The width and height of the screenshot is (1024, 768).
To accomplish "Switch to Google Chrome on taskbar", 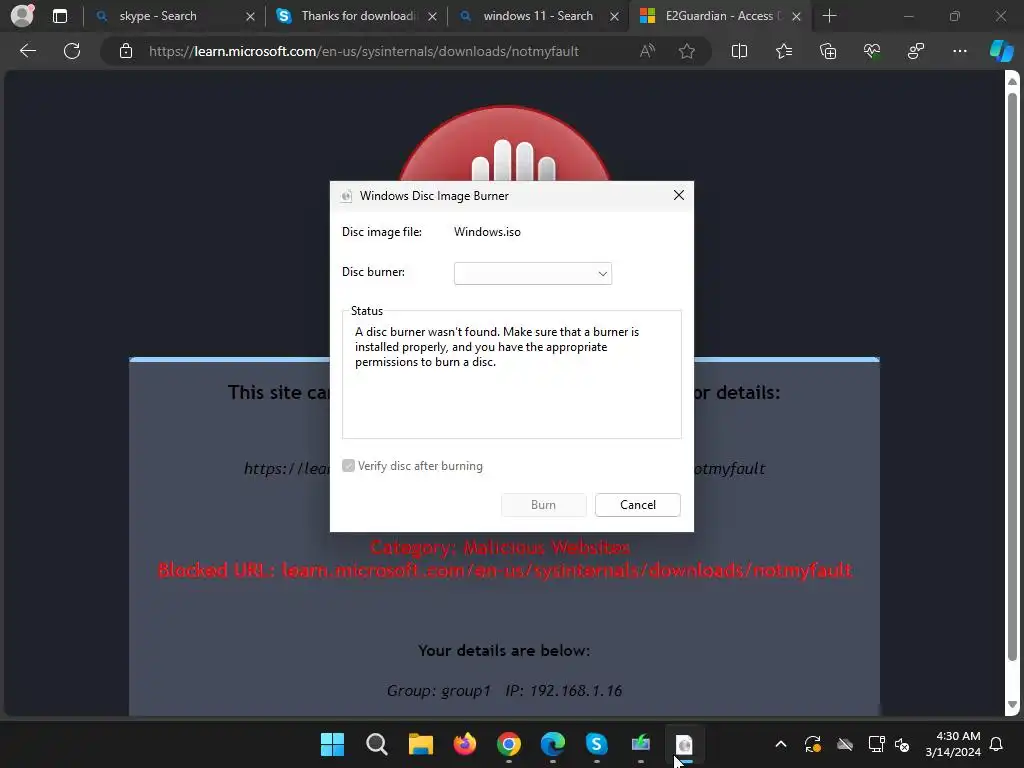I will (509, 744).
